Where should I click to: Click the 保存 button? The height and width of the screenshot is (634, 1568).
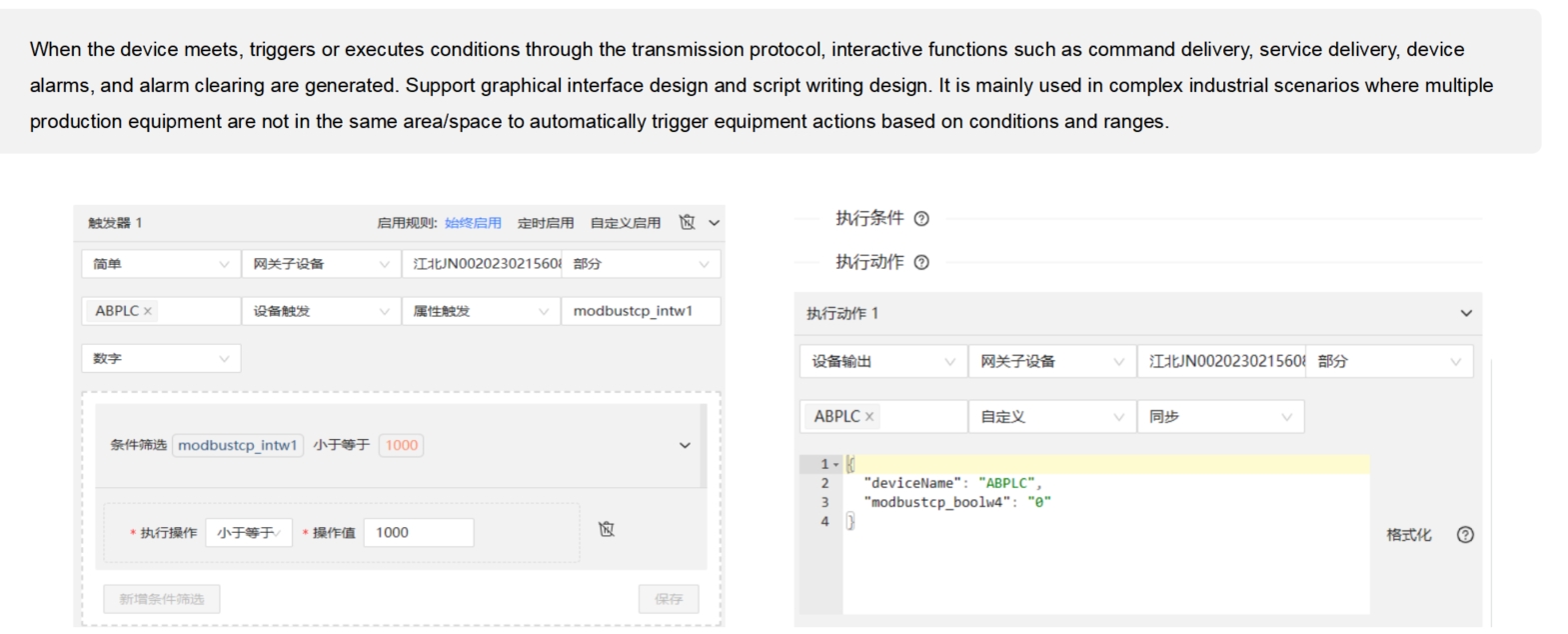(669, 599)
